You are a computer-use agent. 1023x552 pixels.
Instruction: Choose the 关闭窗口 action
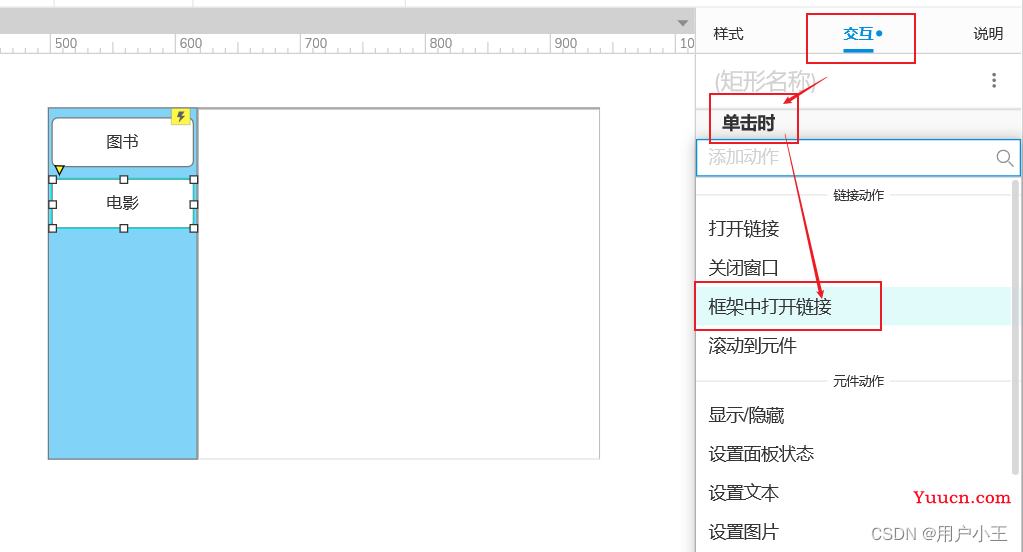pos(744,268)
